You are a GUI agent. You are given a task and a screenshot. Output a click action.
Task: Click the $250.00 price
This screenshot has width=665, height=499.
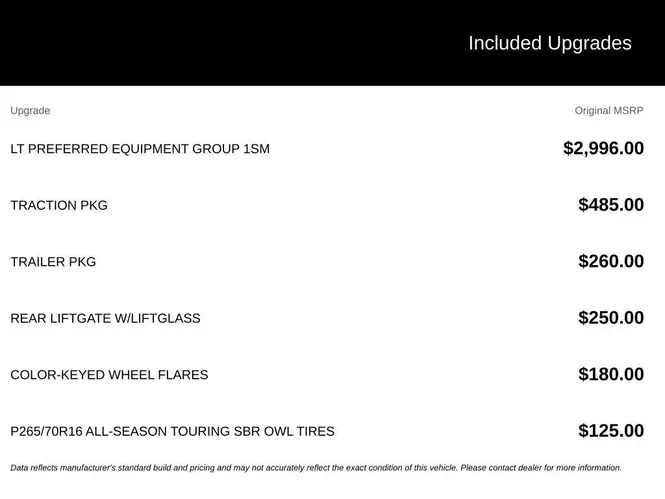click(x=611, y=318)
